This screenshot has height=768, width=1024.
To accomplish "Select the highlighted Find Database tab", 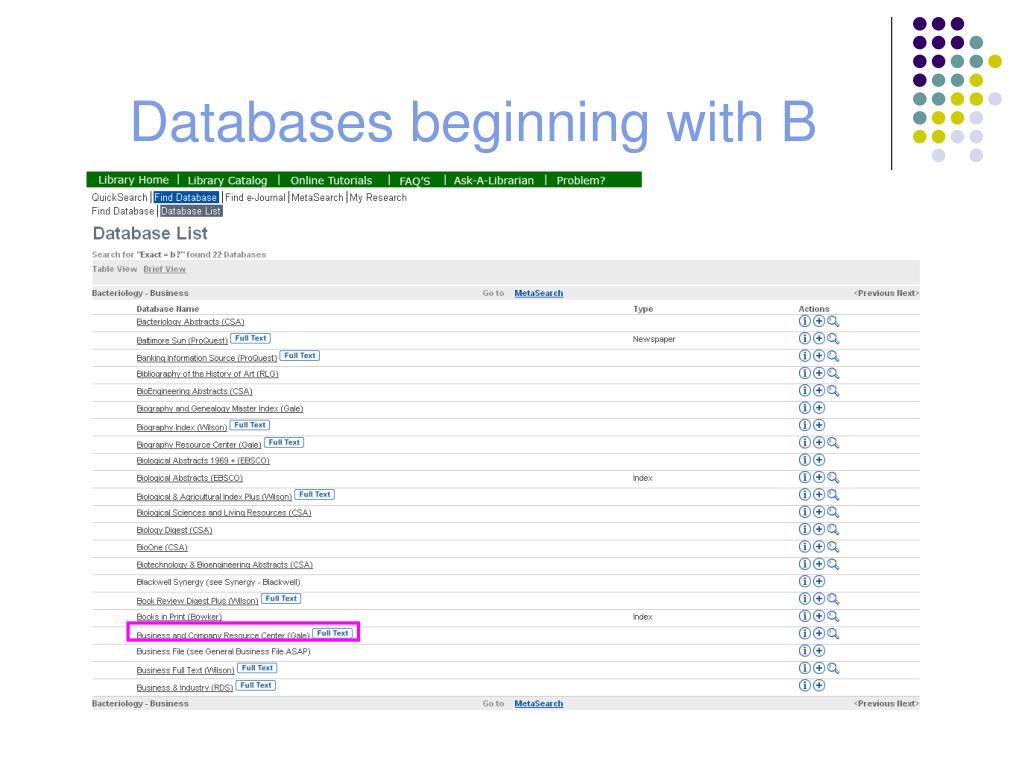I will 186,197.
